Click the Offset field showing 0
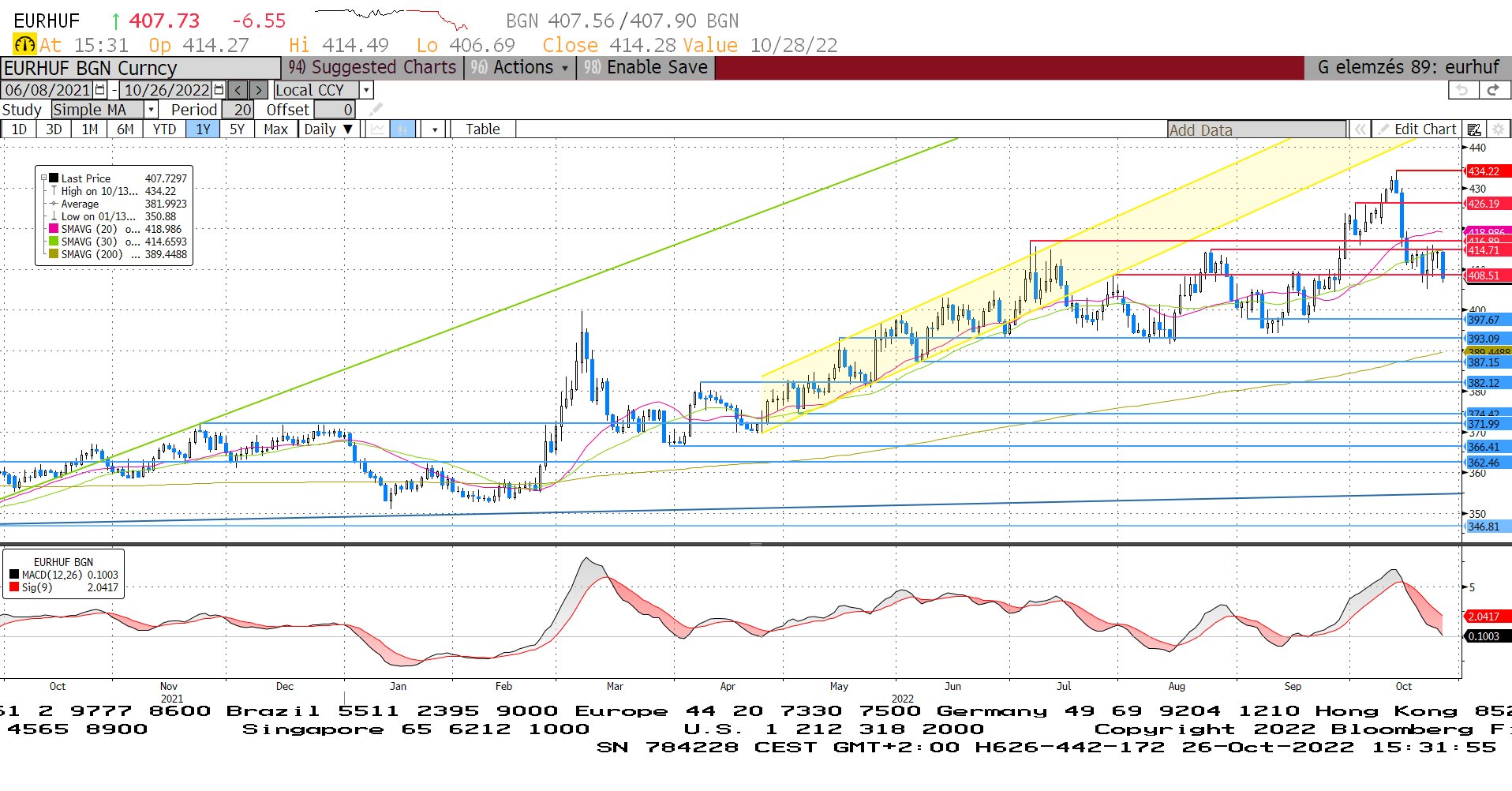 point(335,109)
